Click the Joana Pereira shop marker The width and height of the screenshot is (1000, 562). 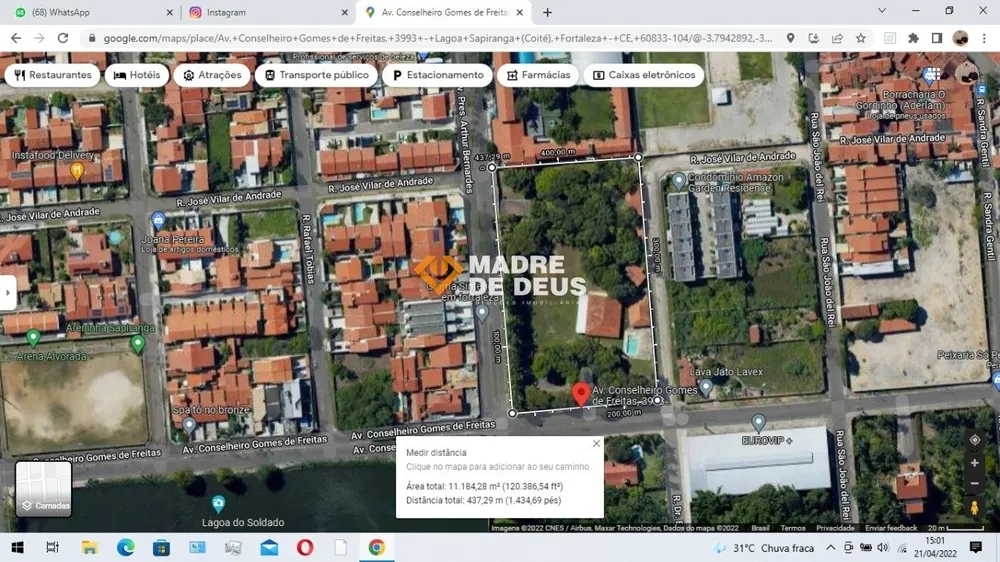158,221
